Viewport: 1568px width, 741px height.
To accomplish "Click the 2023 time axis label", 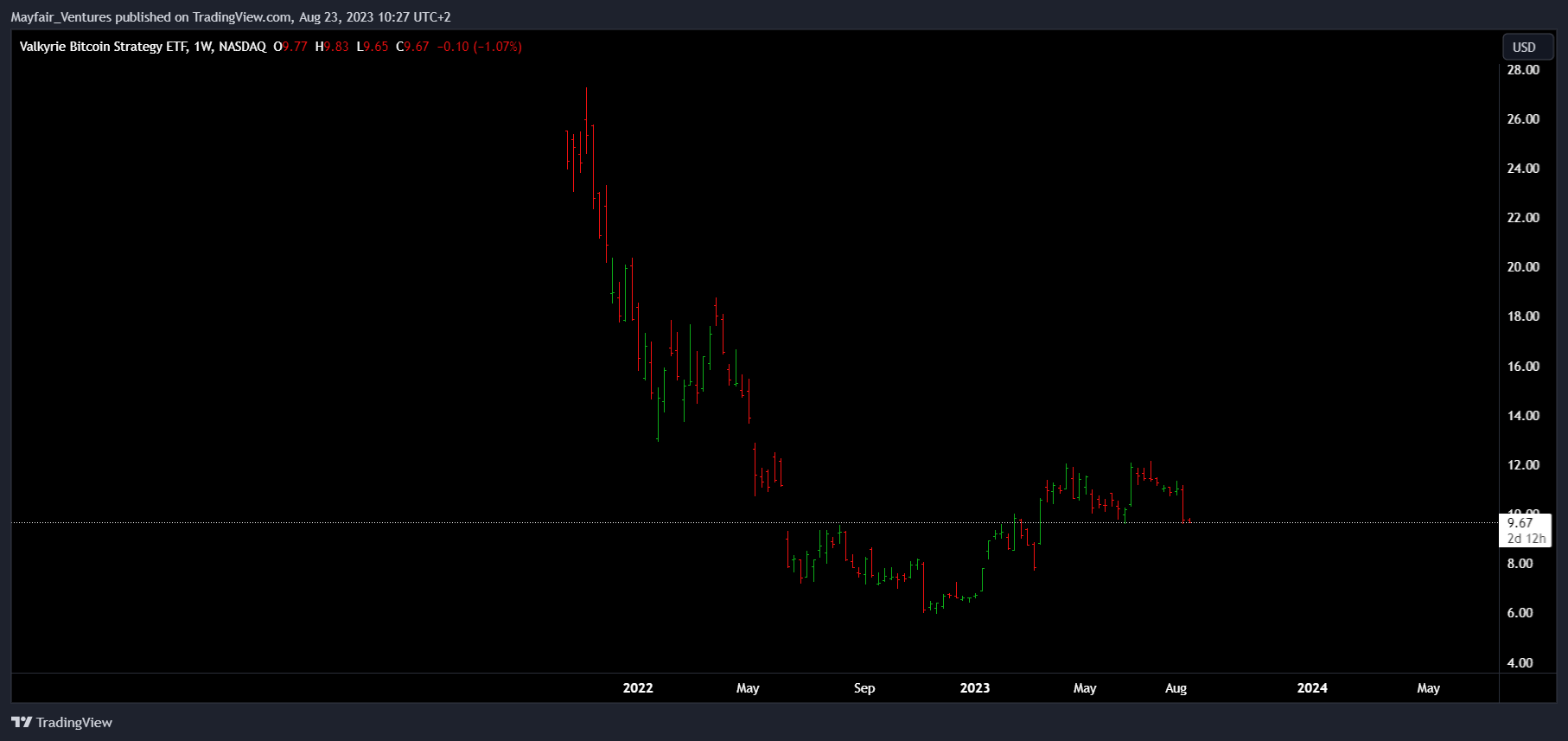I will tap(975, 688).
